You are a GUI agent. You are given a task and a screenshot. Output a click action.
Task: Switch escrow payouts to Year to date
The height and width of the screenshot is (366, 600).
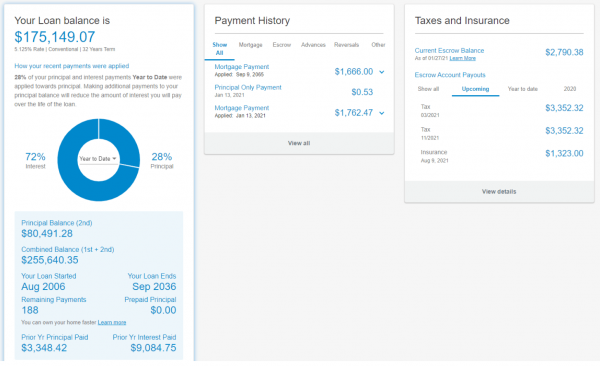tap(523, 89)
